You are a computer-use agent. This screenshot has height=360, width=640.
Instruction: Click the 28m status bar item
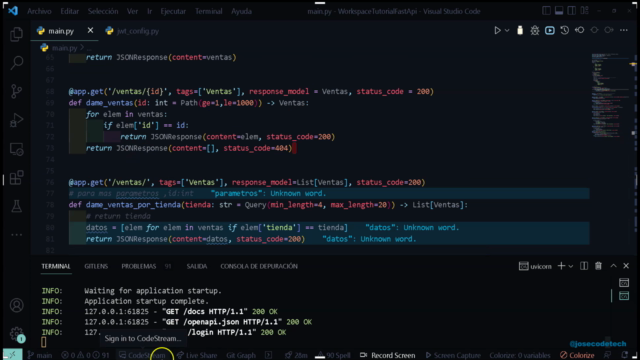296,355
